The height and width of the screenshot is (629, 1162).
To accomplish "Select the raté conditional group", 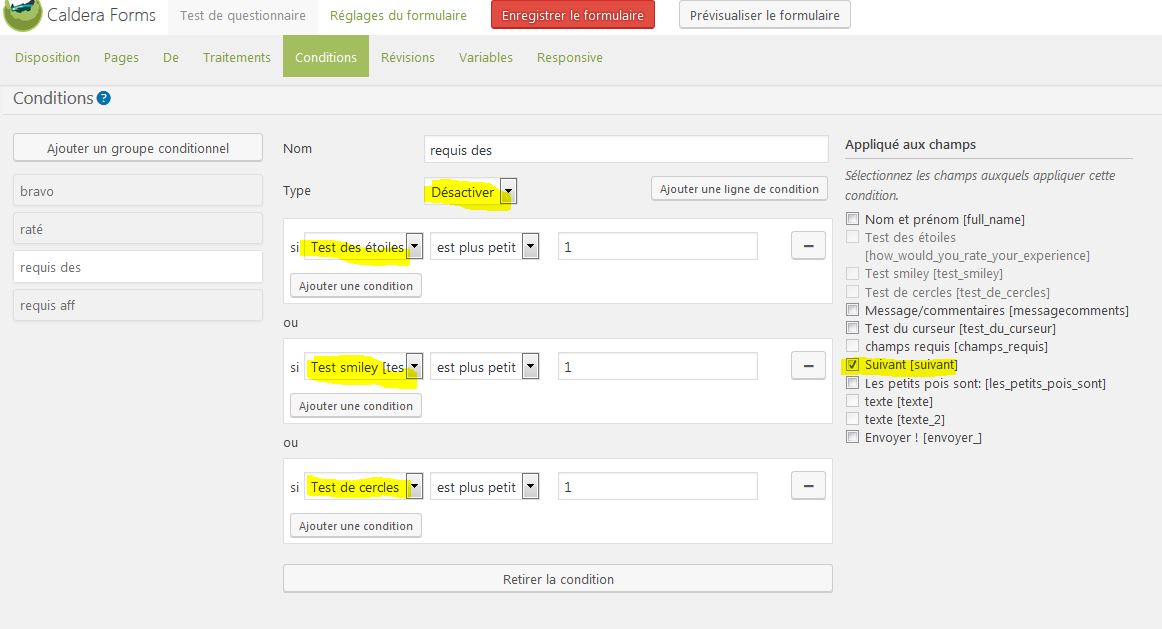I will 138,229.
